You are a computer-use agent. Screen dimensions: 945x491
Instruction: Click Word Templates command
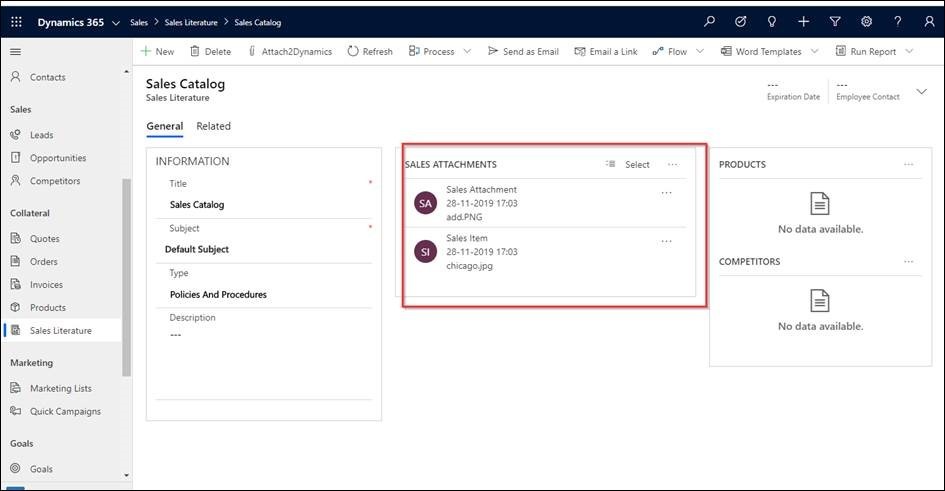761,52
